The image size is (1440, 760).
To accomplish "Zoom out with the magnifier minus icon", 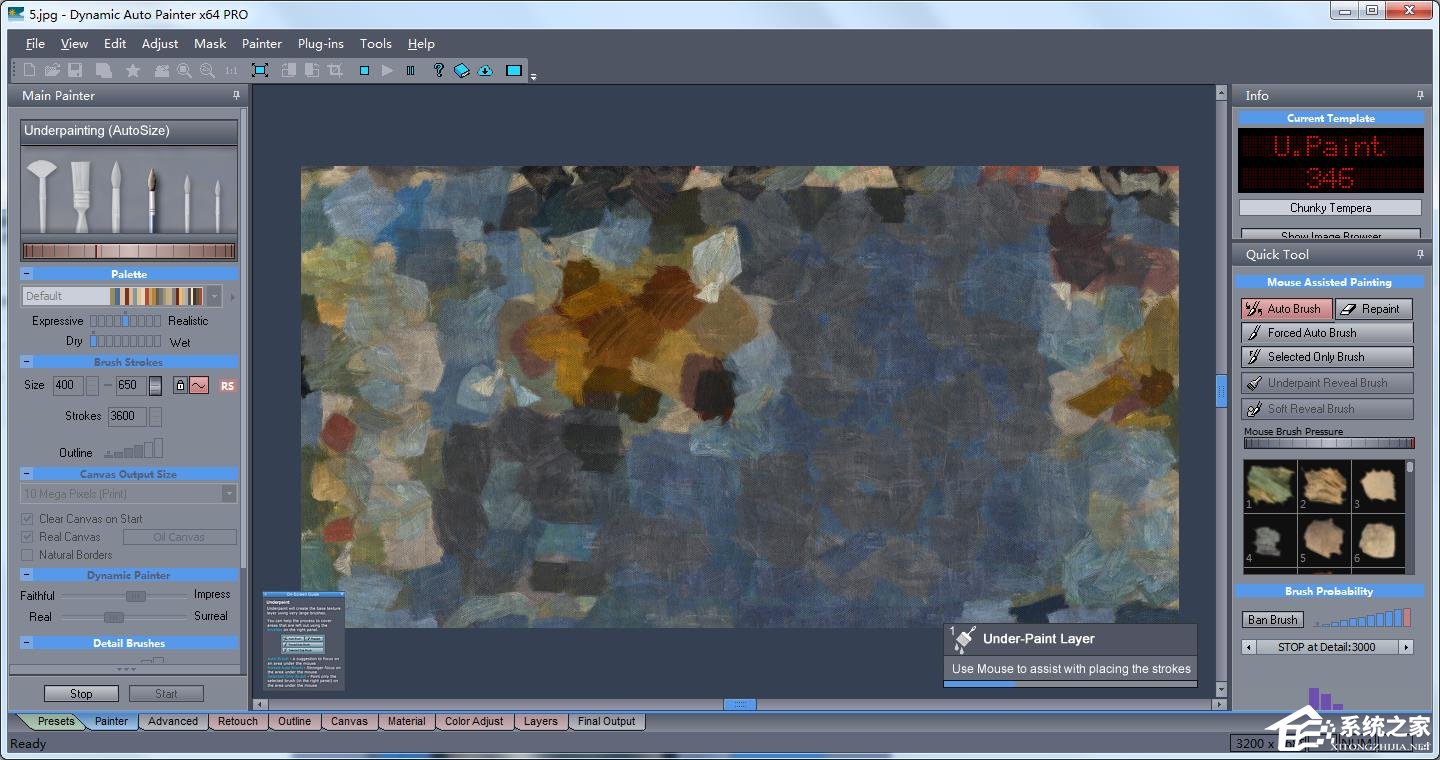I will (x=207, y=70).
